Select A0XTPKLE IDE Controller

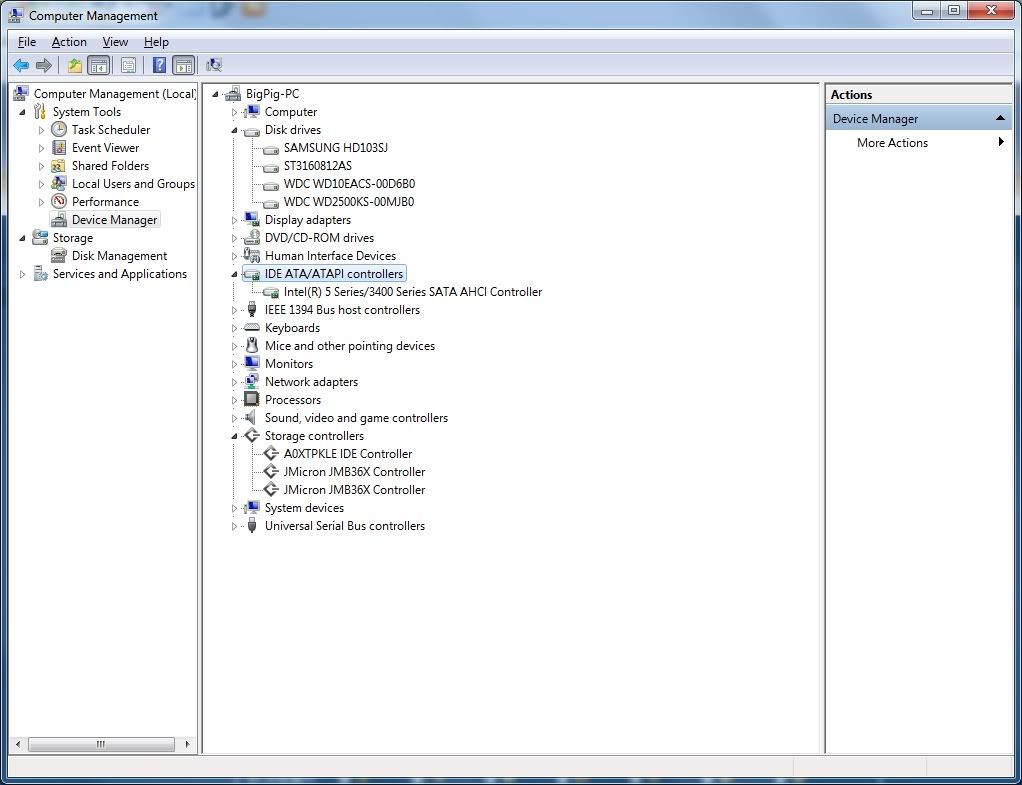coord(347,454)
